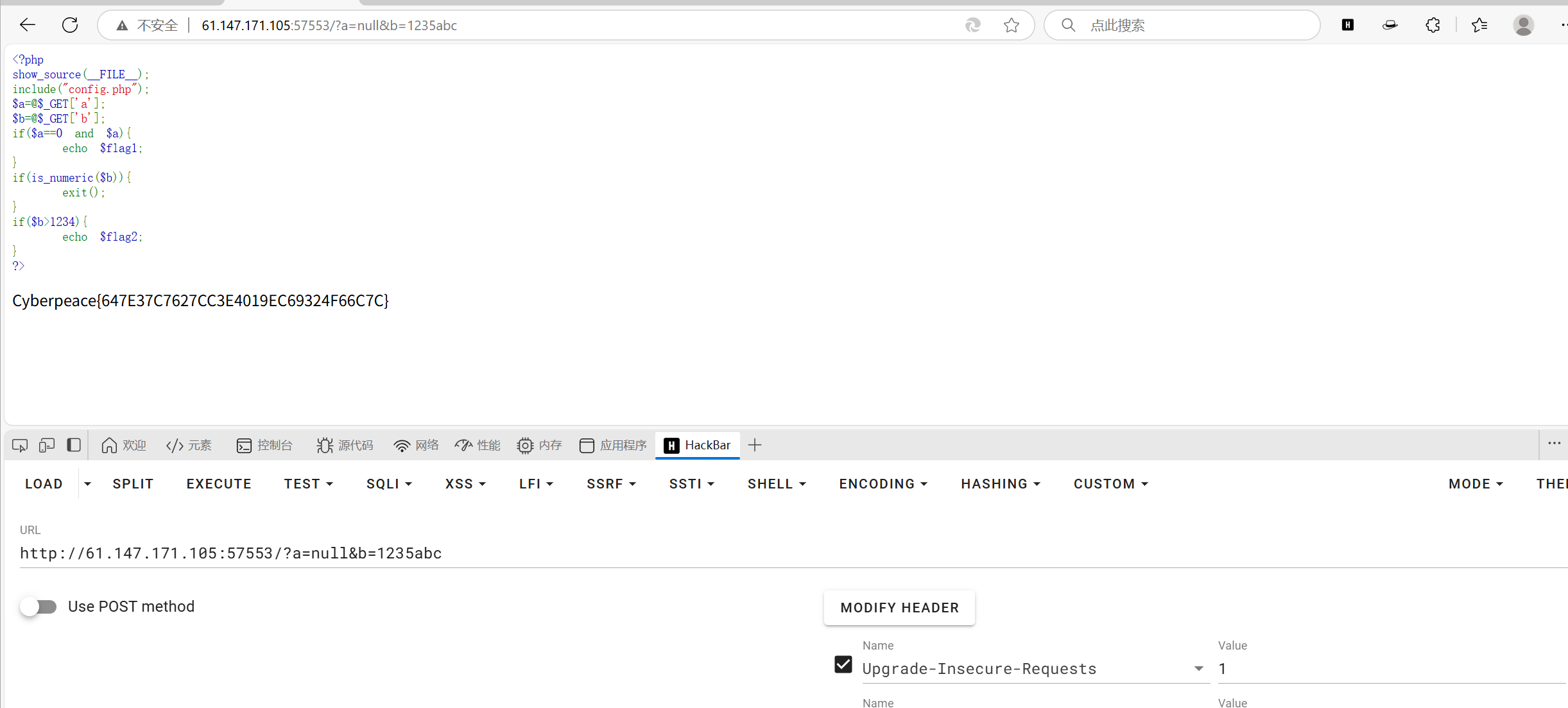
Task: Open the header Name dropdown arrow
Action: [1198, 669]
